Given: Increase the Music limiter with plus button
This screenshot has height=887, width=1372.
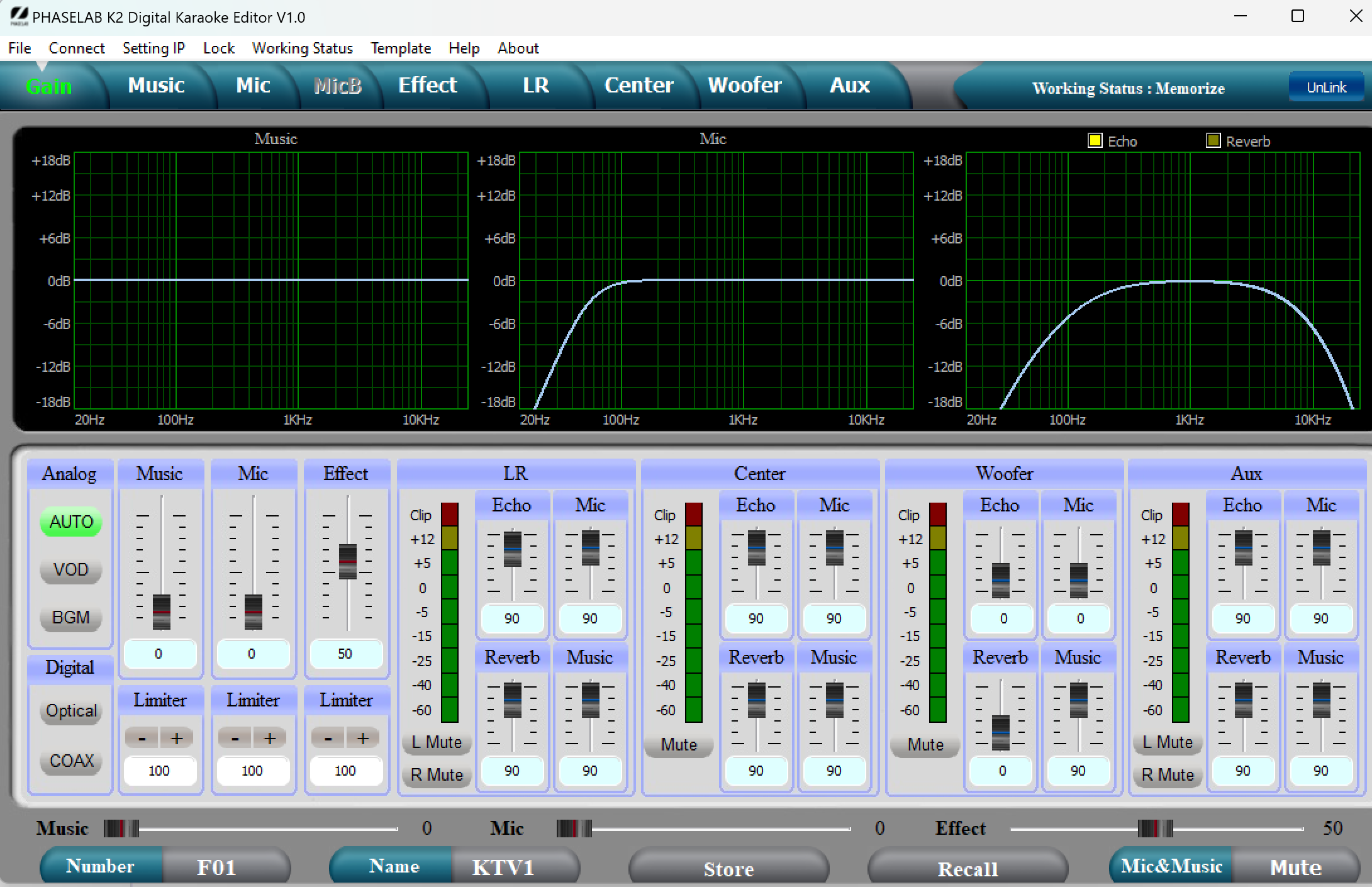Looking at the screenshot, I should (x=177, y=737).
